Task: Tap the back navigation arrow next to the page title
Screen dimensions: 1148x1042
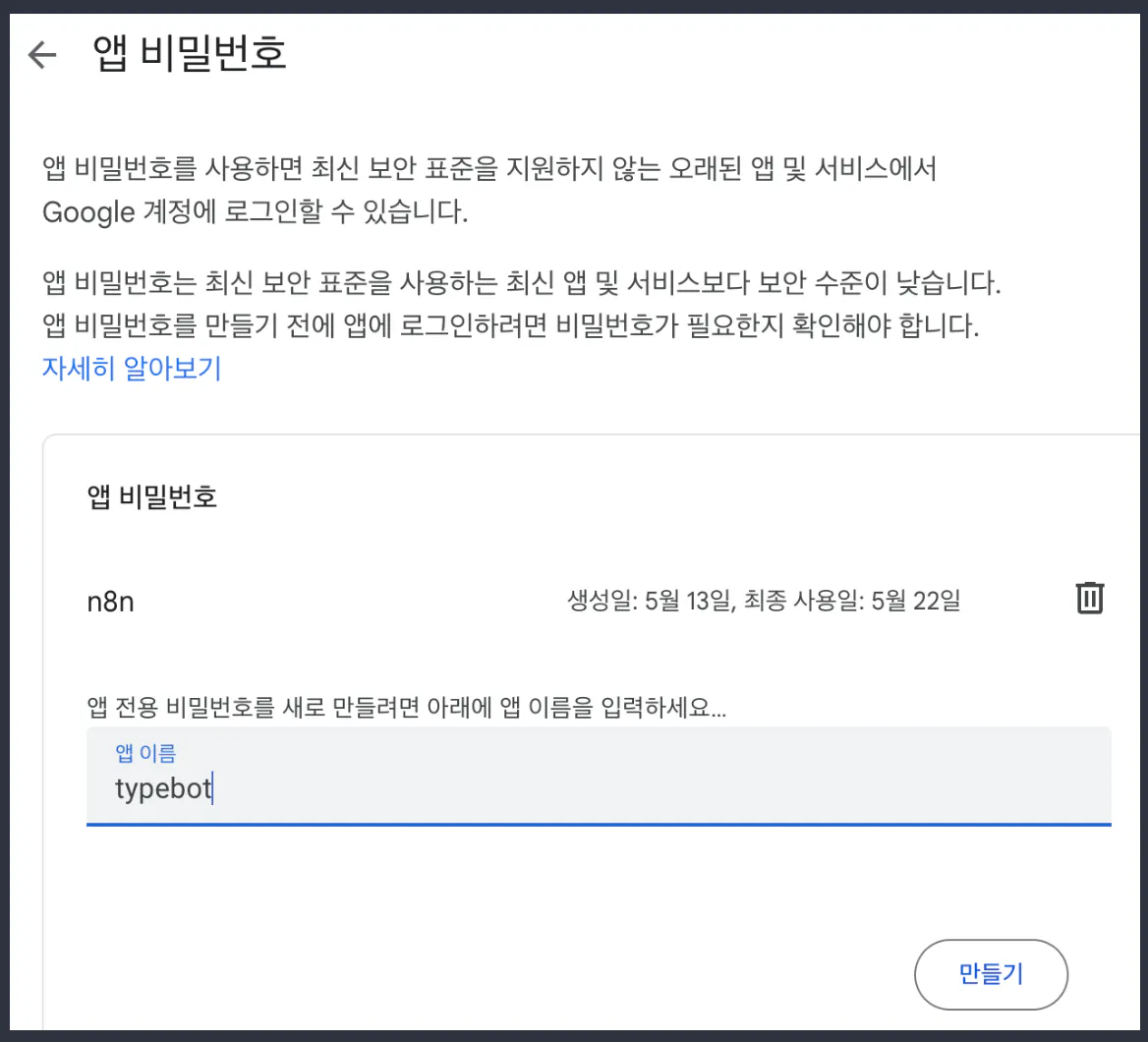Action: point(41,54)
